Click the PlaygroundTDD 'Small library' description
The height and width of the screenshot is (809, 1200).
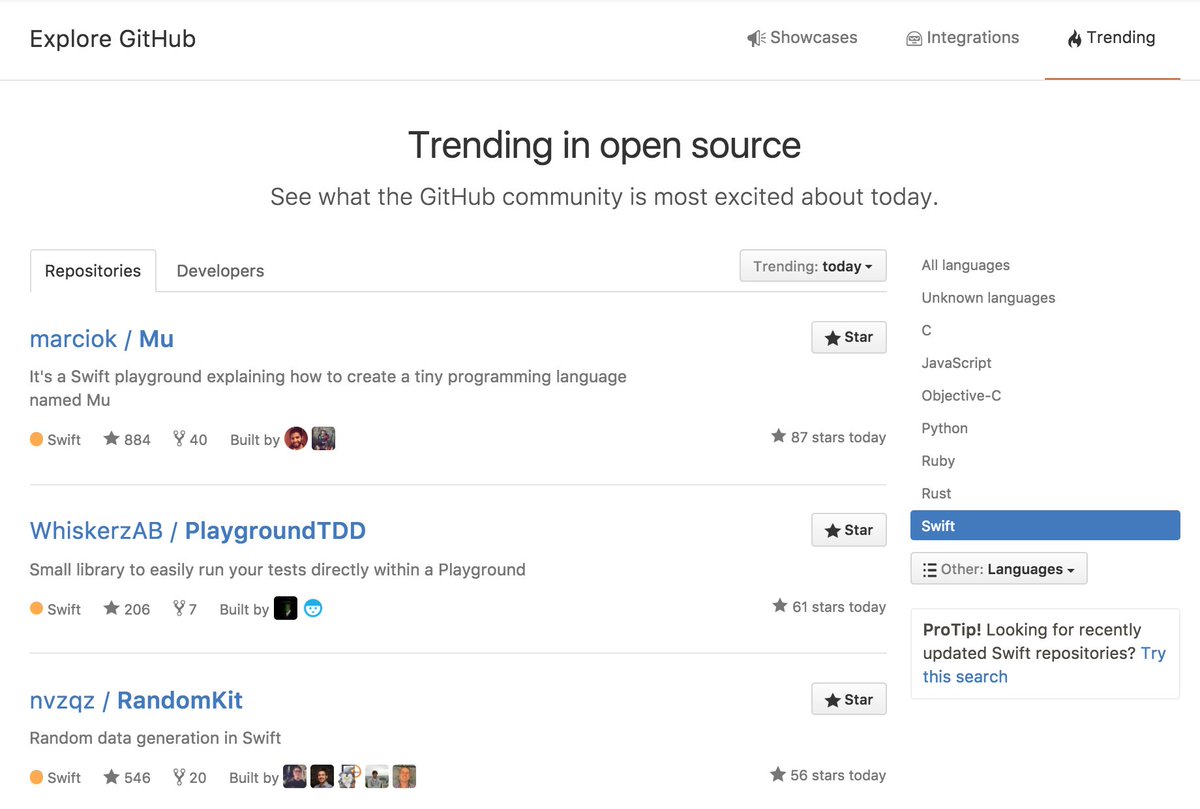click(277, 570)
